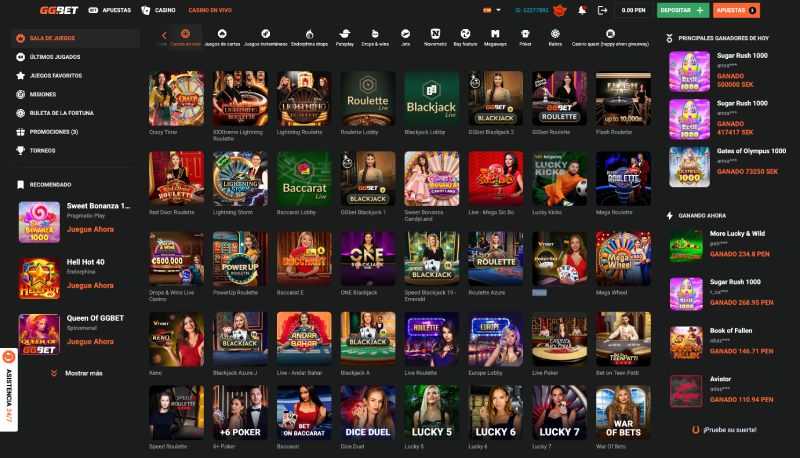Click Juegue Ahora under Hell Hot 40

(90, 286)
